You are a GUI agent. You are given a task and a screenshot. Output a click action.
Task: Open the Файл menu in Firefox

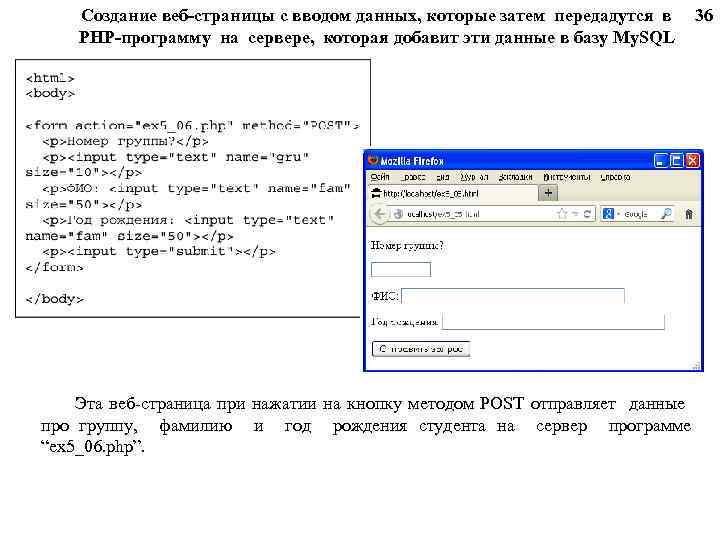click(380, 177)
